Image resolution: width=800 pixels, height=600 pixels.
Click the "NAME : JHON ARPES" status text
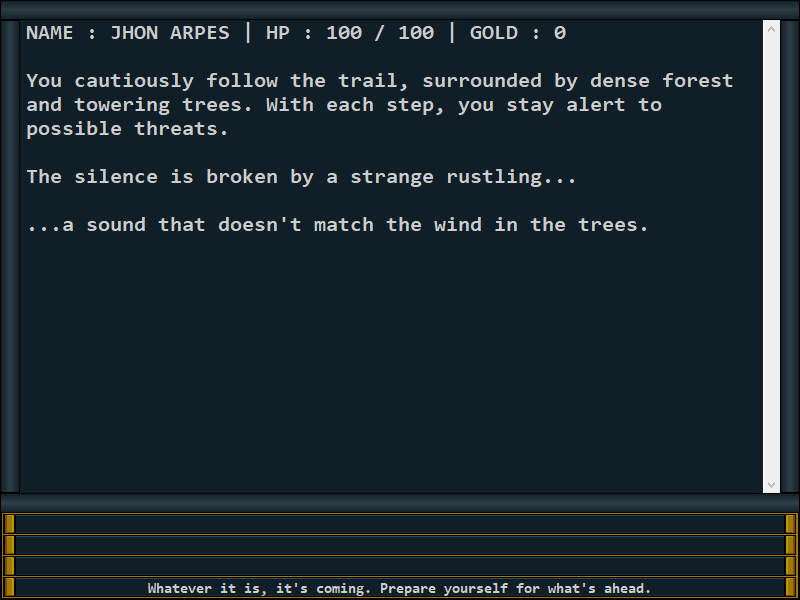click(x=128, y=33)
